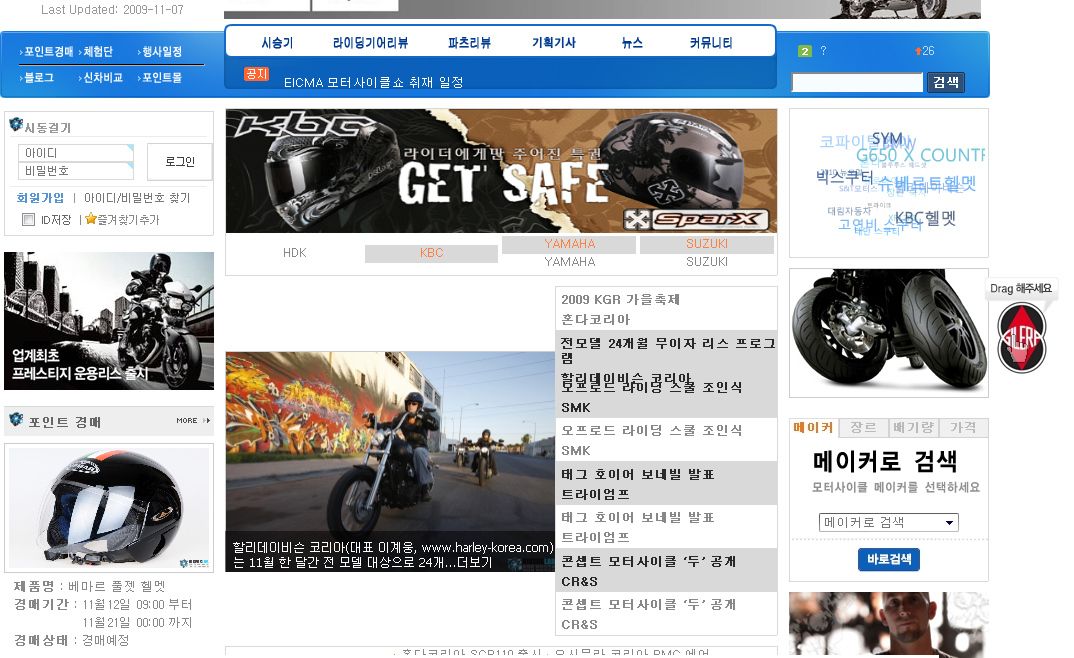Click the orange 공지 notice badge
1074x658 pixels.
pos(257,74)
